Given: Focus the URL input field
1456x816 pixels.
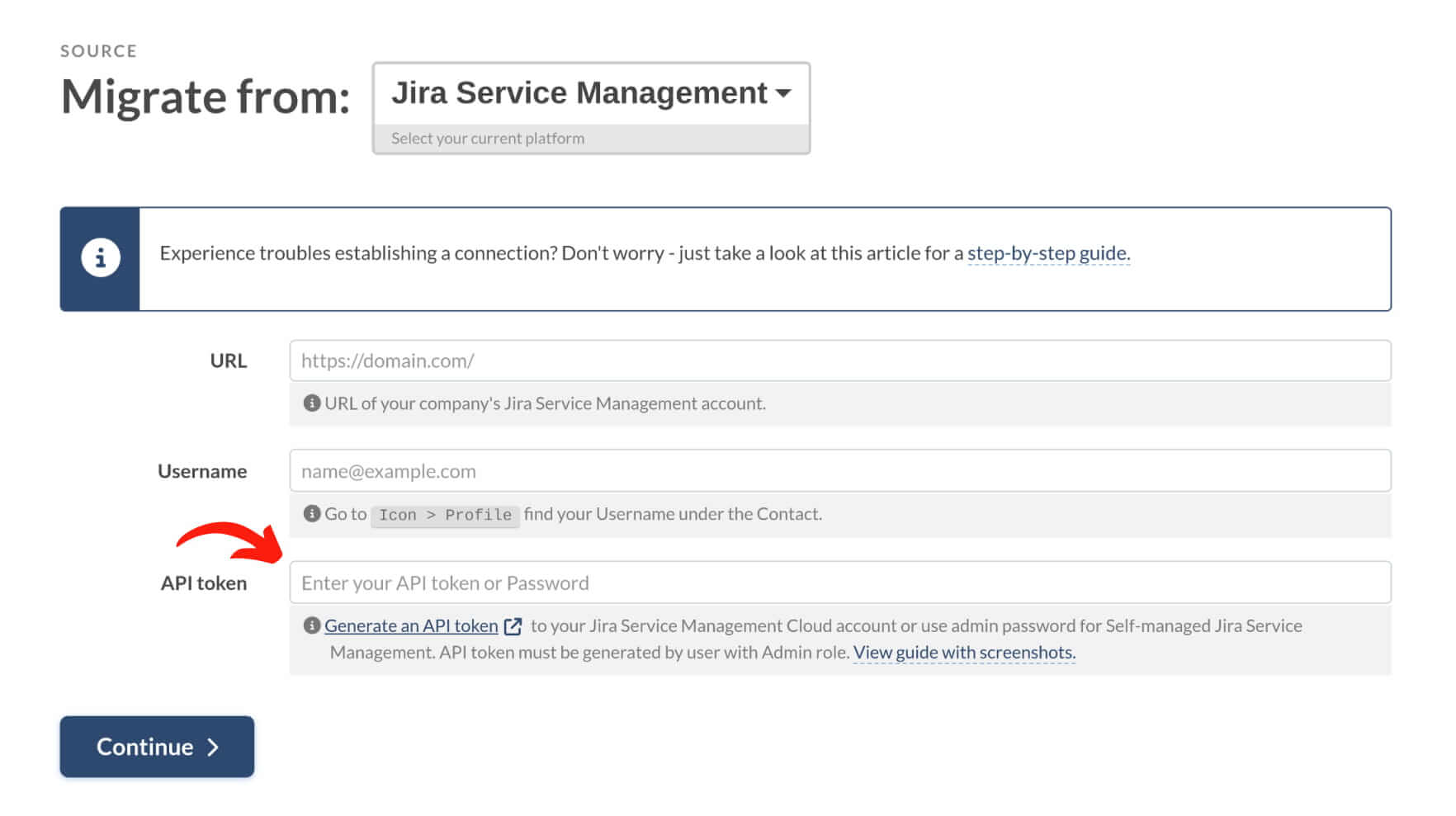Looking at the screenshot, I should tap(839, 361).
